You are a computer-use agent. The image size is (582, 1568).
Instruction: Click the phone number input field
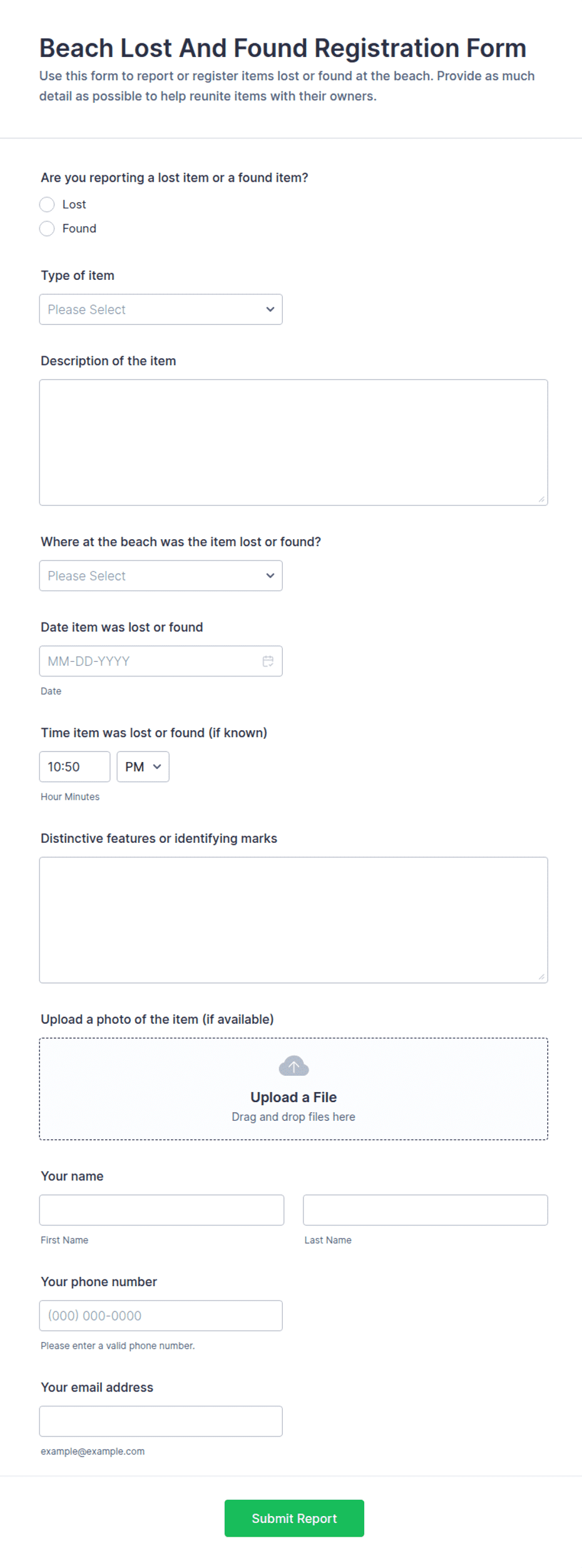click(161, 1316)
